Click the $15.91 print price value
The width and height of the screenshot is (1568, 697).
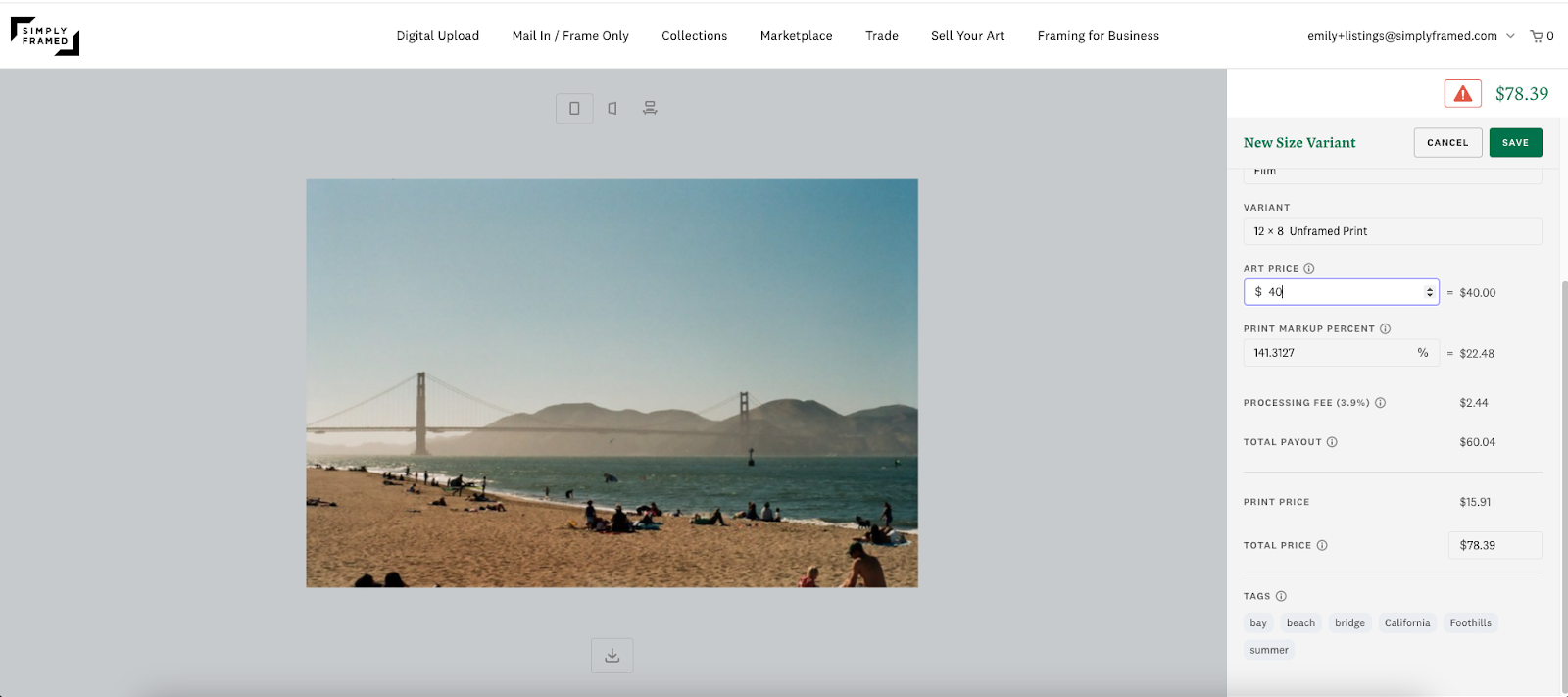tap(1475, 502)
